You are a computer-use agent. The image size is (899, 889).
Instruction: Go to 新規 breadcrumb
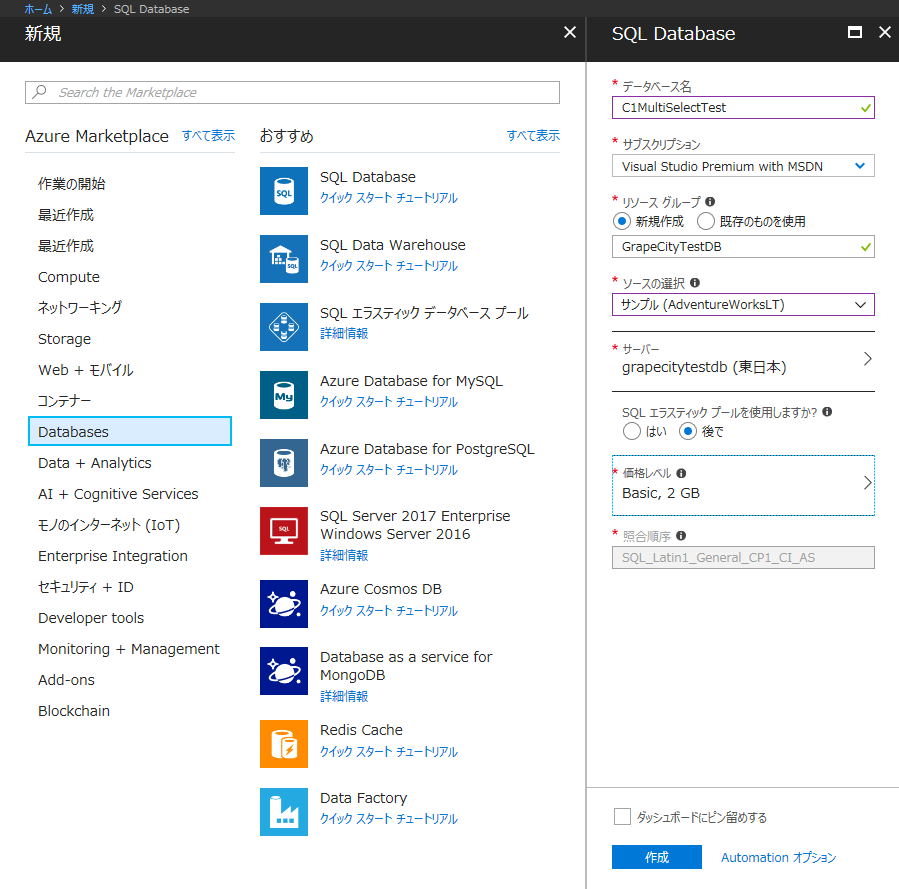(x=83, y=9)
